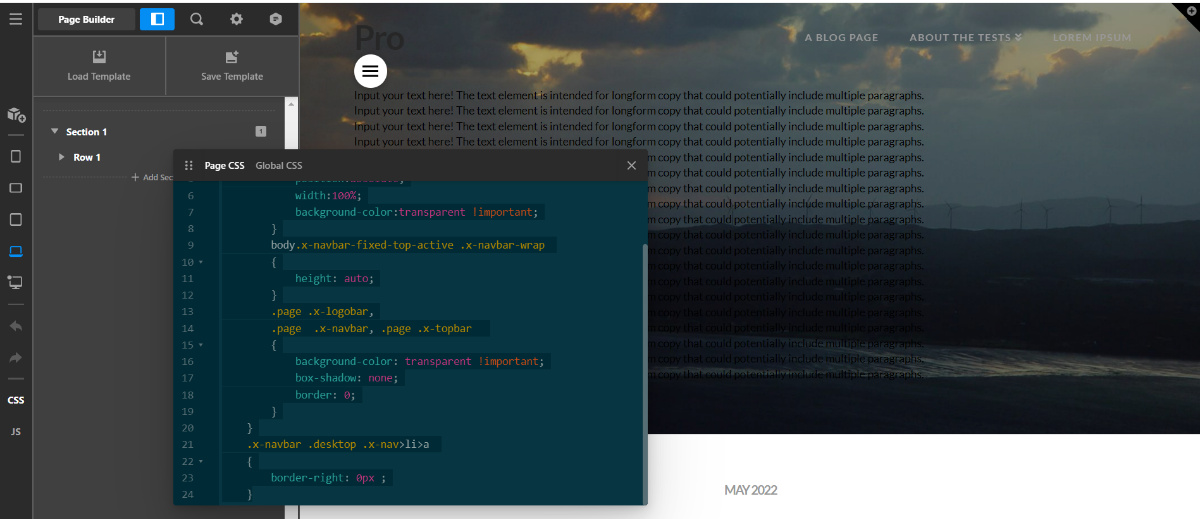
Task: Fold code block at line 15
Action: [200, 345]
